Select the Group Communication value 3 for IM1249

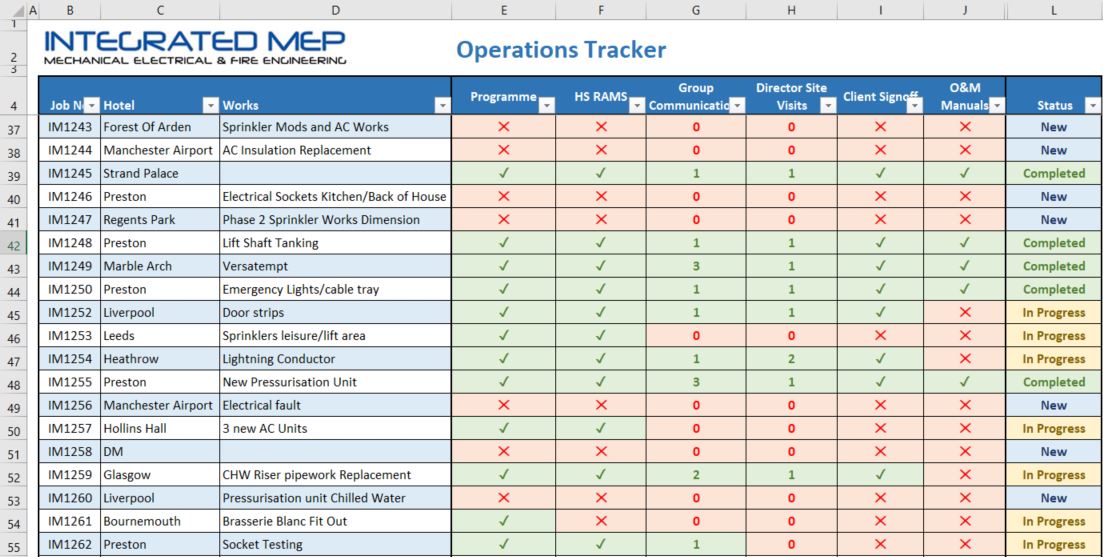(x=696, y=267)
